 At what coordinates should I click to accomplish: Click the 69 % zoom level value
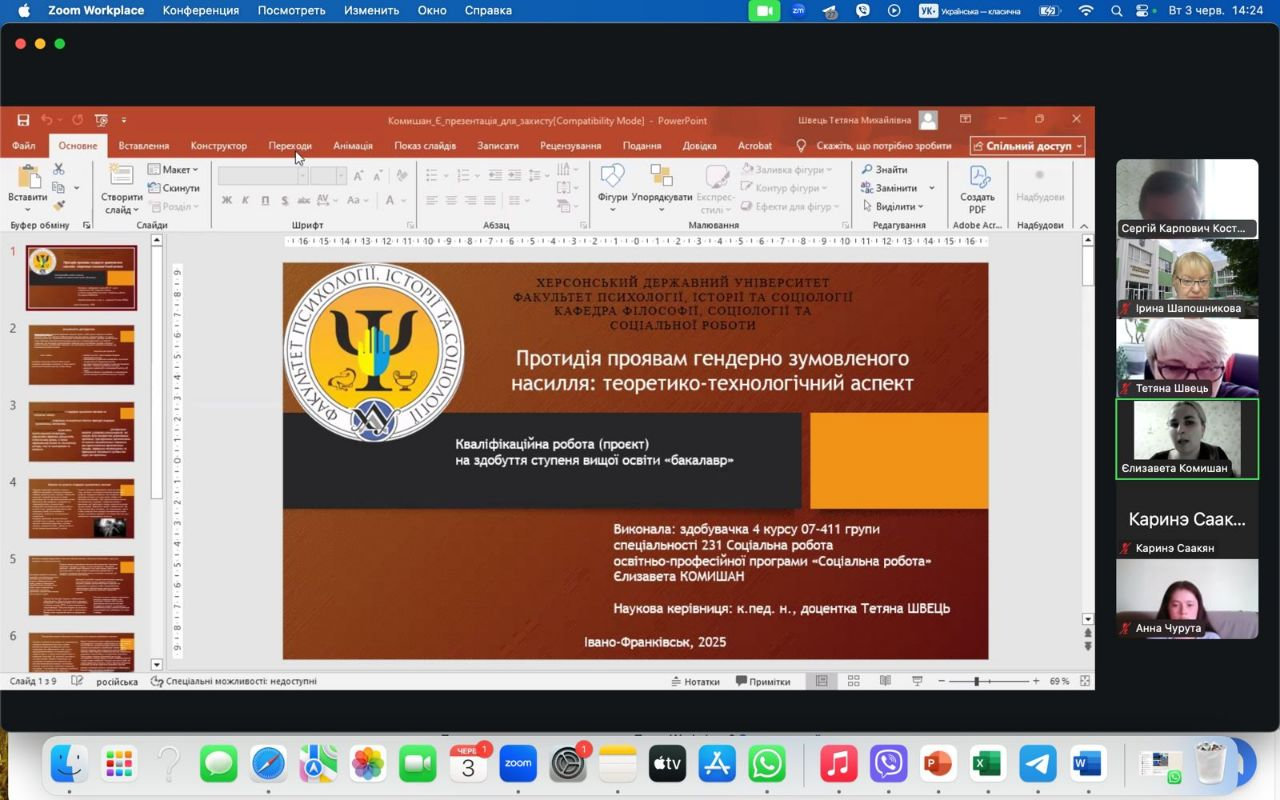[x=1059, y=681]
